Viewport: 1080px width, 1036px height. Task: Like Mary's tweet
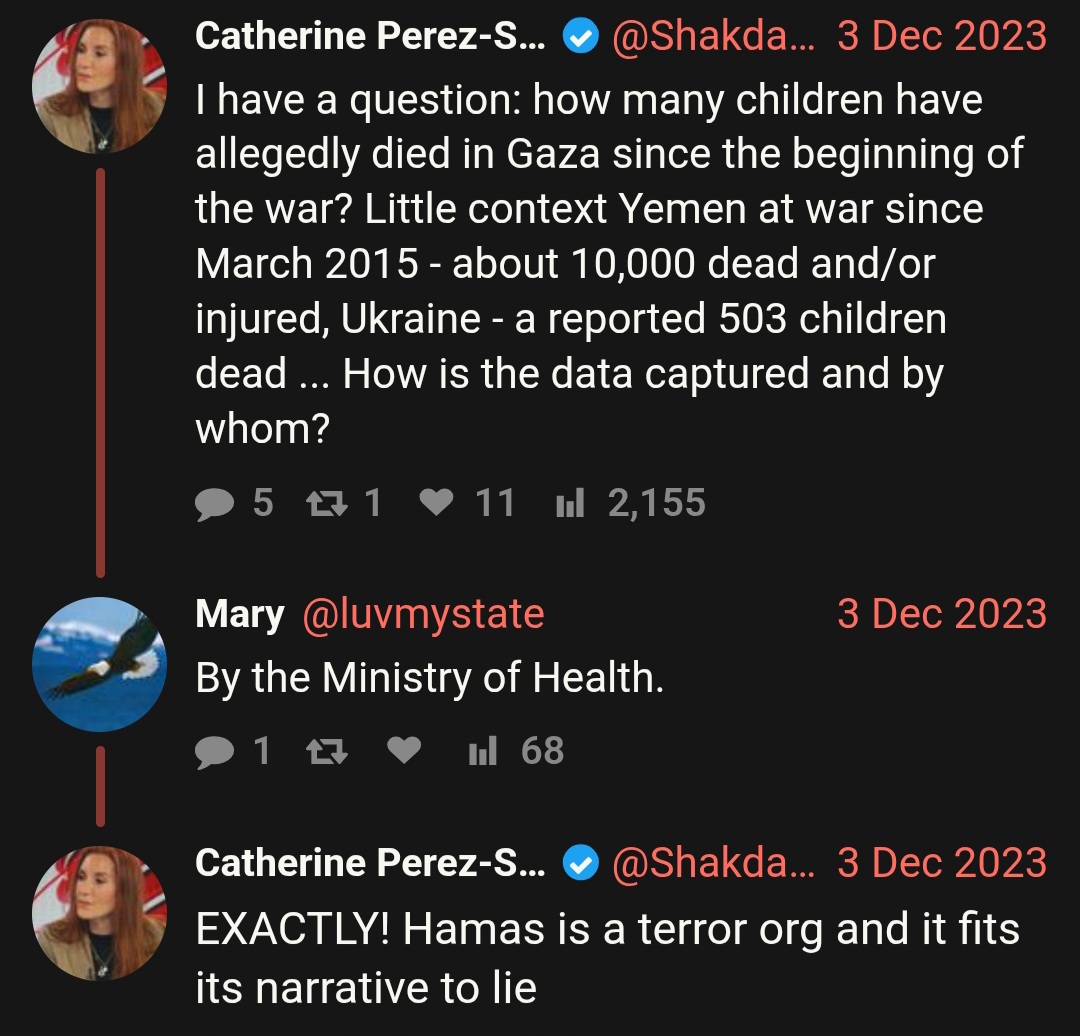pyautogui.click(x=404, y=750)
